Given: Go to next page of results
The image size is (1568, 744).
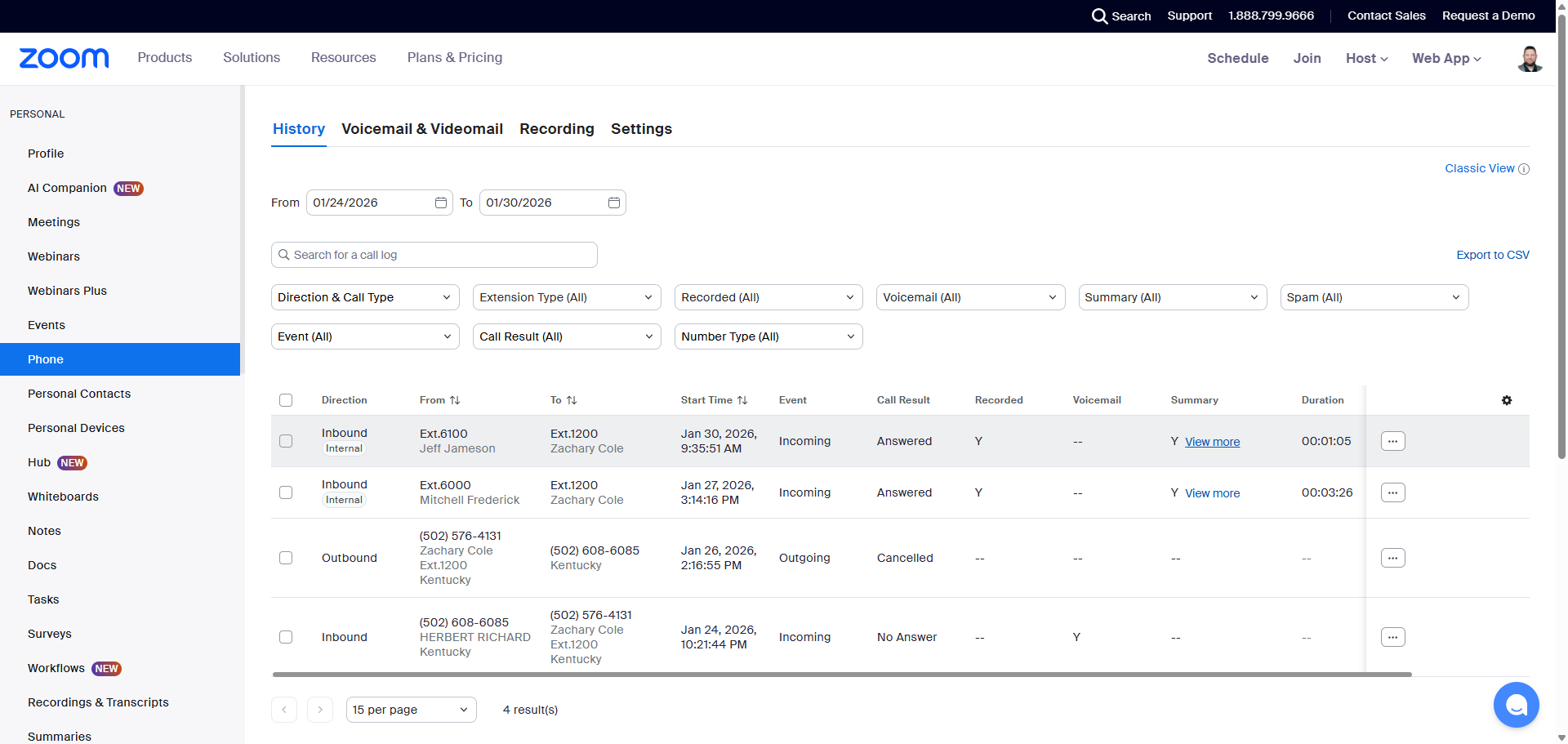Looking at the screenshot, I should click(x=320, y=710).
